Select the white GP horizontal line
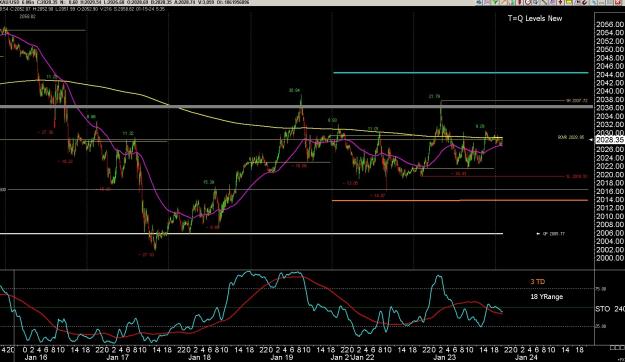This screenshot has height=362, width=625. tap(251, 234)
